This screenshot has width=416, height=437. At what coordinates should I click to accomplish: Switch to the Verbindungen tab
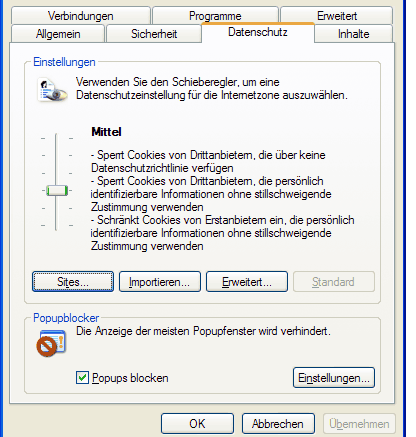[81, 16]
